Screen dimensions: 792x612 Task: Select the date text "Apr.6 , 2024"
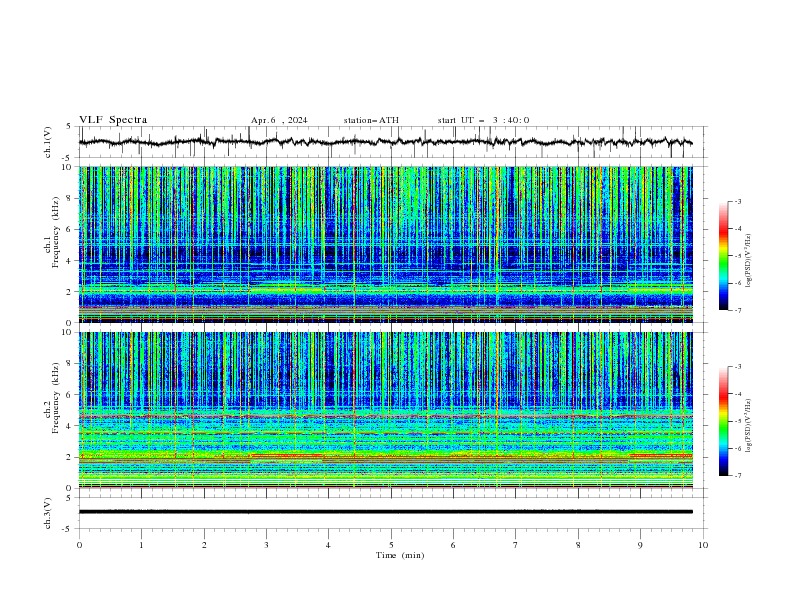point(279,120)
